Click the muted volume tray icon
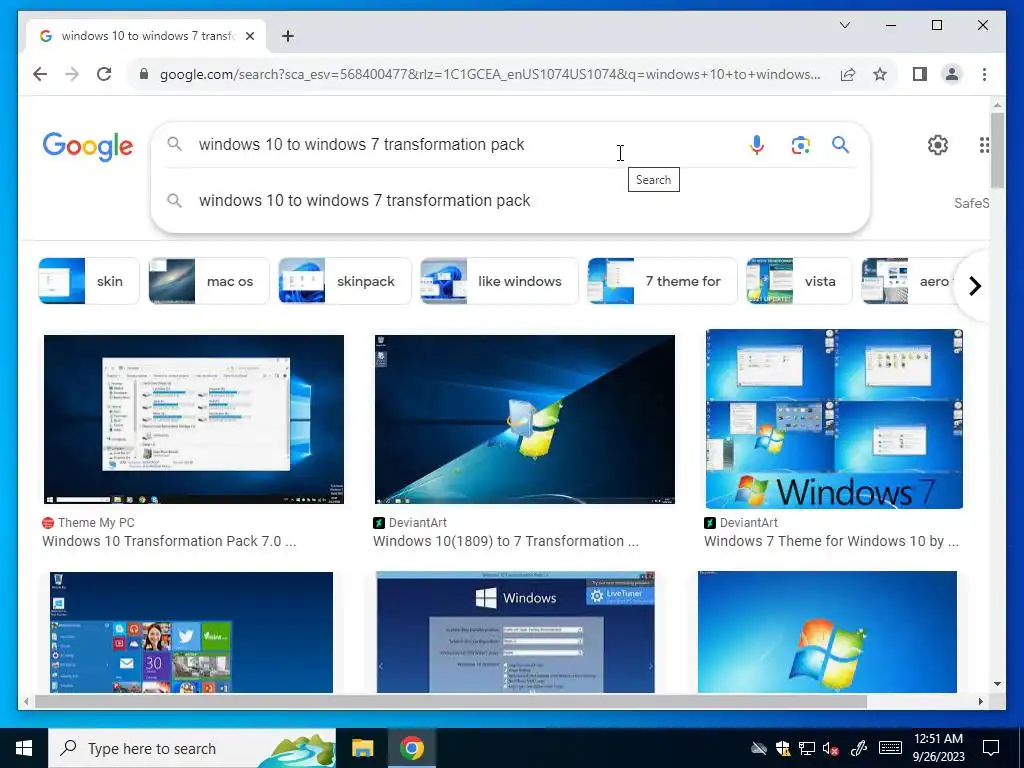The width and height of the screenshot is (1024, 768). coord(831,748)
